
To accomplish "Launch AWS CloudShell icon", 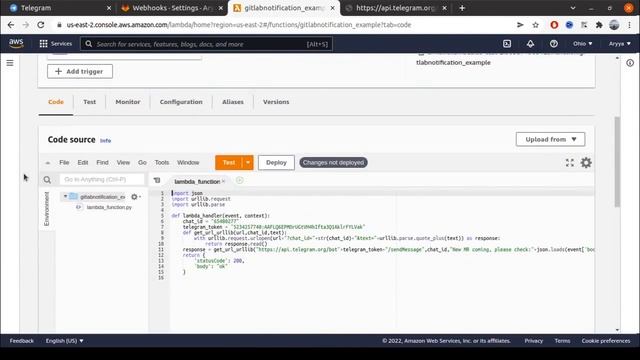I will (x=507, y=44).
